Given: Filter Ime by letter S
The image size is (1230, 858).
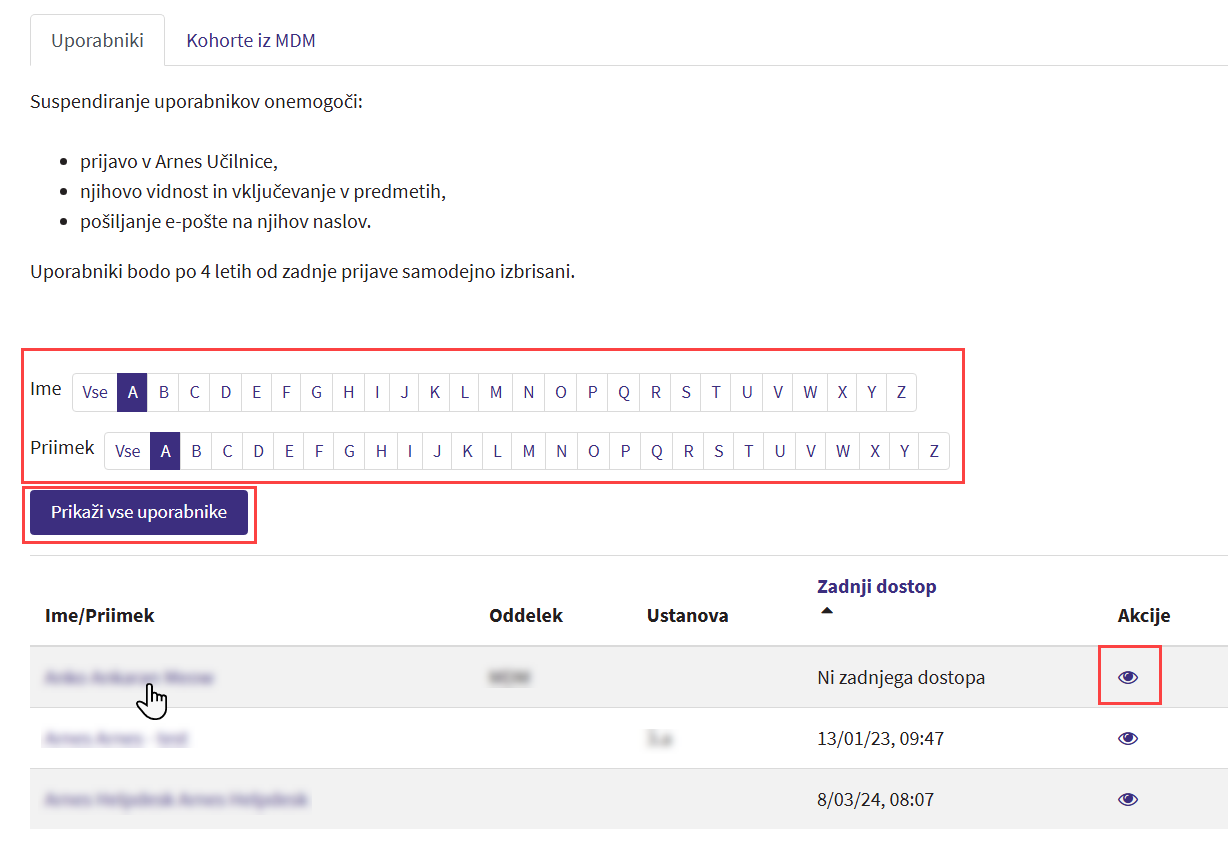Looking at the screenshot, I should (x=685, y=392).
